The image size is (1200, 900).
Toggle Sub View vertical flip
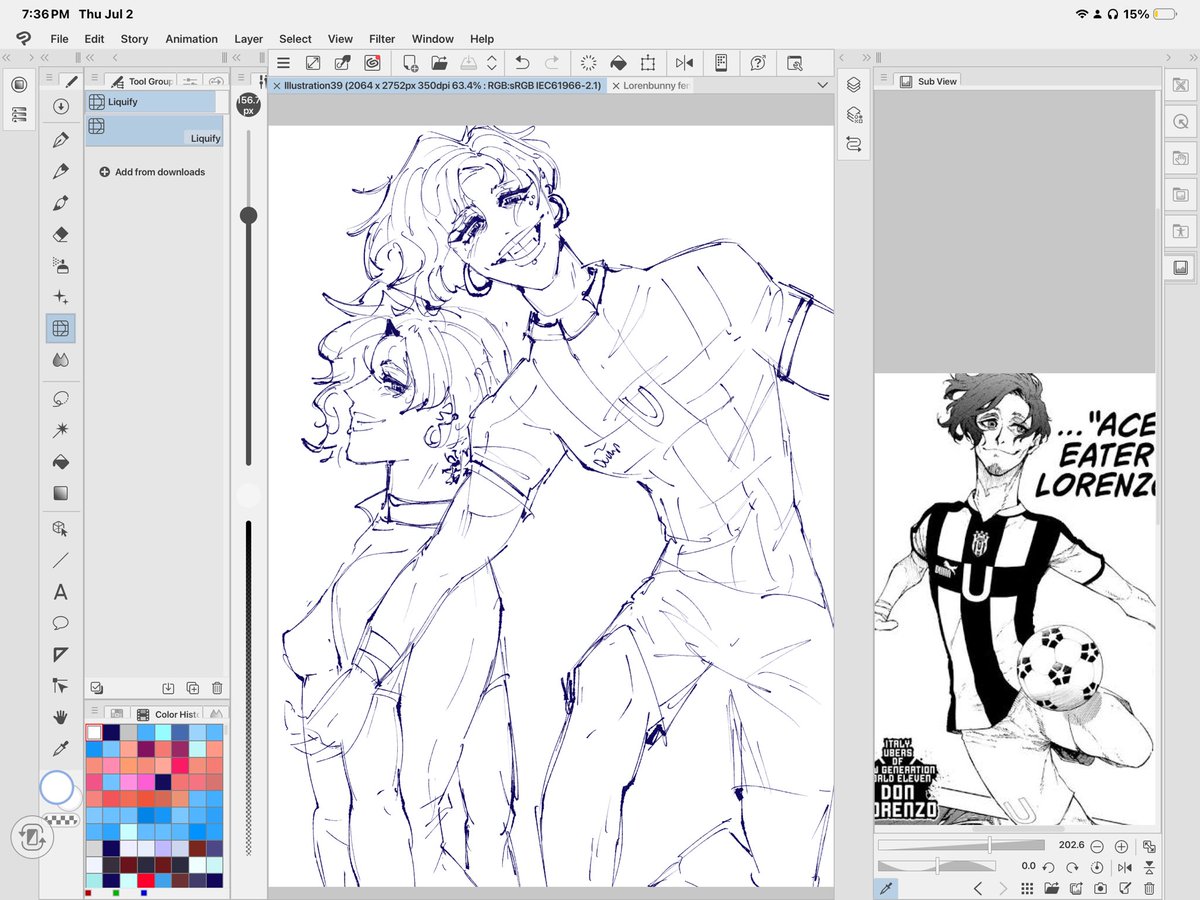pyautogui.click(x=1150, y=867)
